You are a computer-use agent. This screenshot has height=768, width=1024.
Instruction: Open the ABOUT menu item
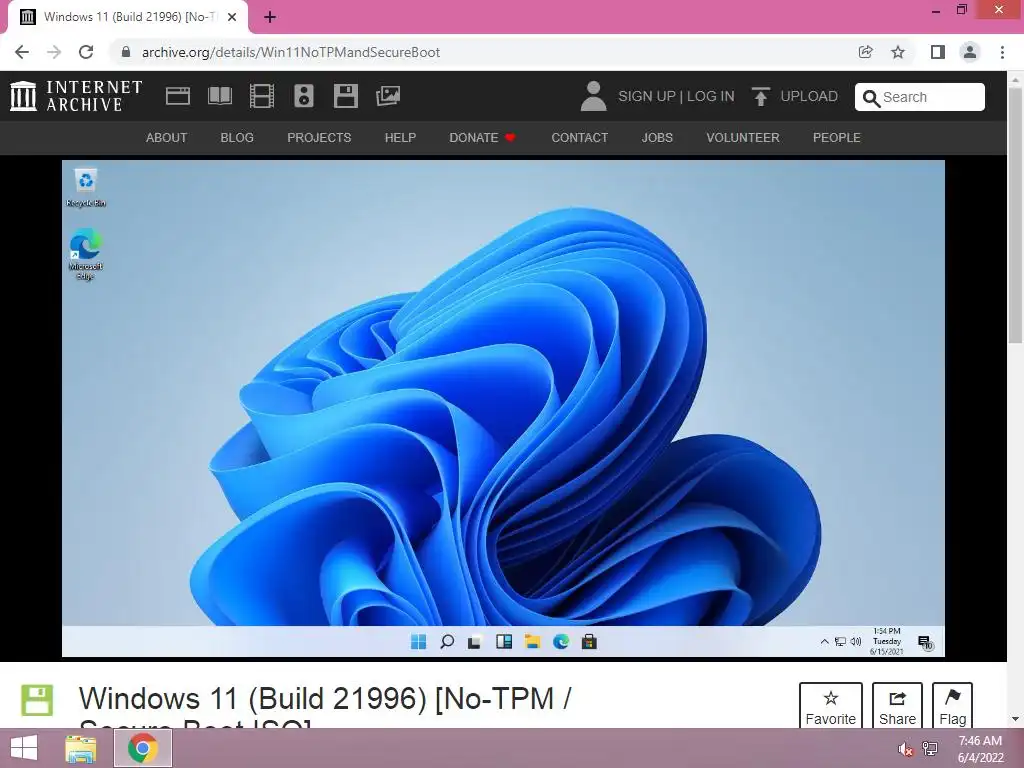pos(167,138)
